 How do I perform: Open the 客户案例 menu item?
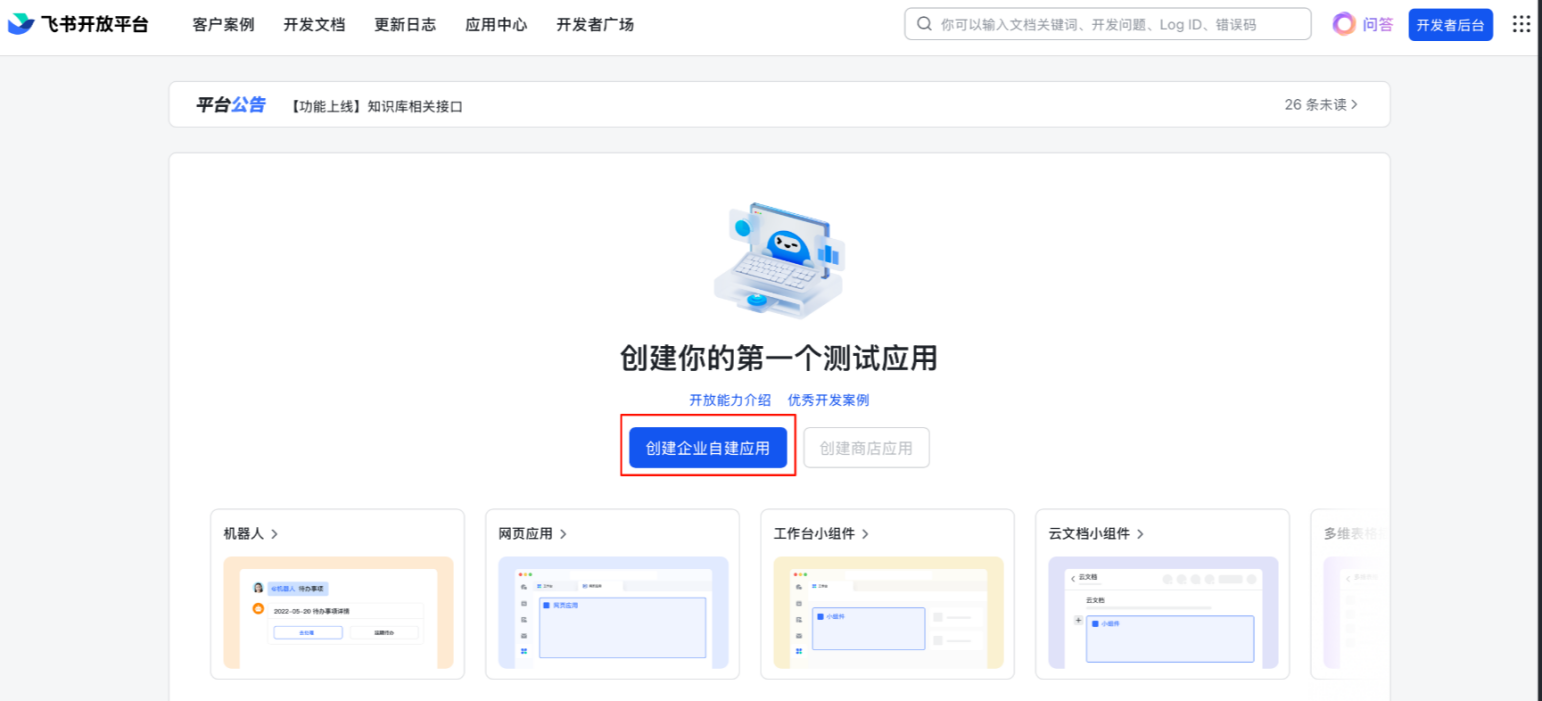223,25
